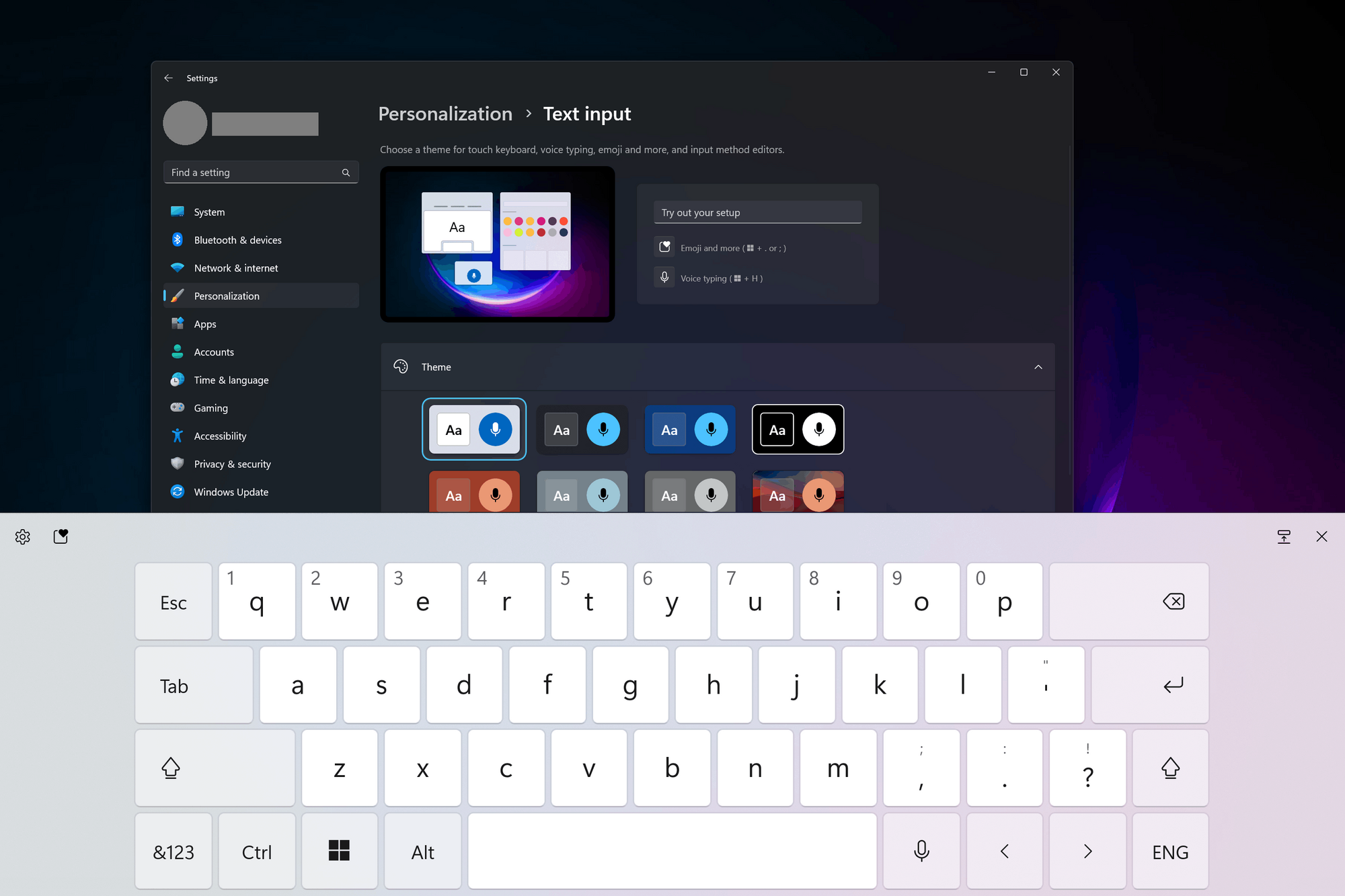Tap the Tab key
This screenshot has height=896, width=1345.
coord(194,685)
